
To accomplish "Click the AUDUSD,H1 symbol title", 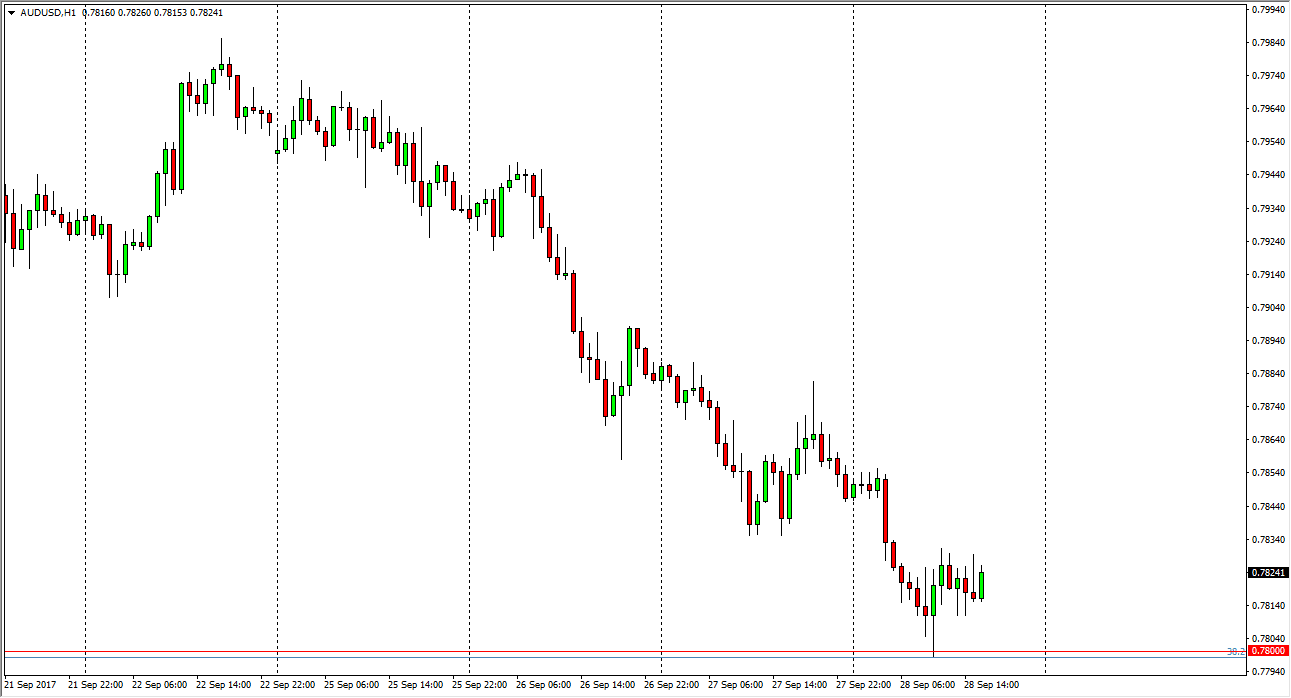I will click(x=48, y=13).
